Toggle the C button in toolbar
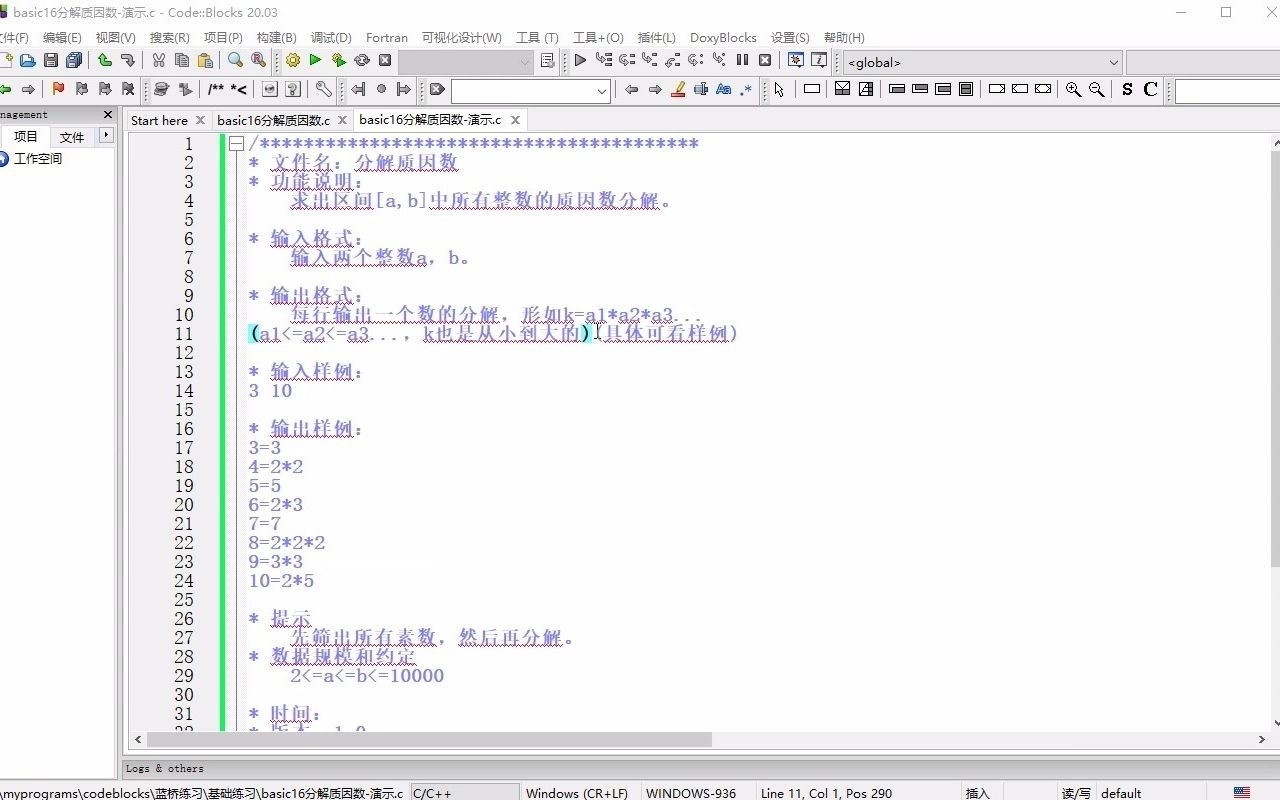Viewport: 1280px width, 800px height. pos(1150,89)
